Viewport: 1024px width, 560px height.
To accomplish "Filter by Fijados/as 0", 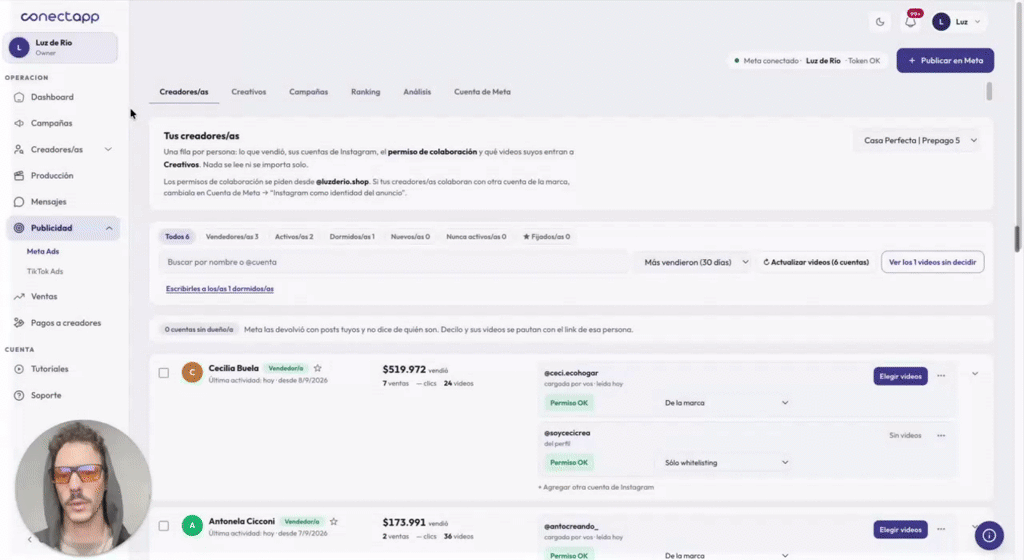I will (x=547, y=237).
